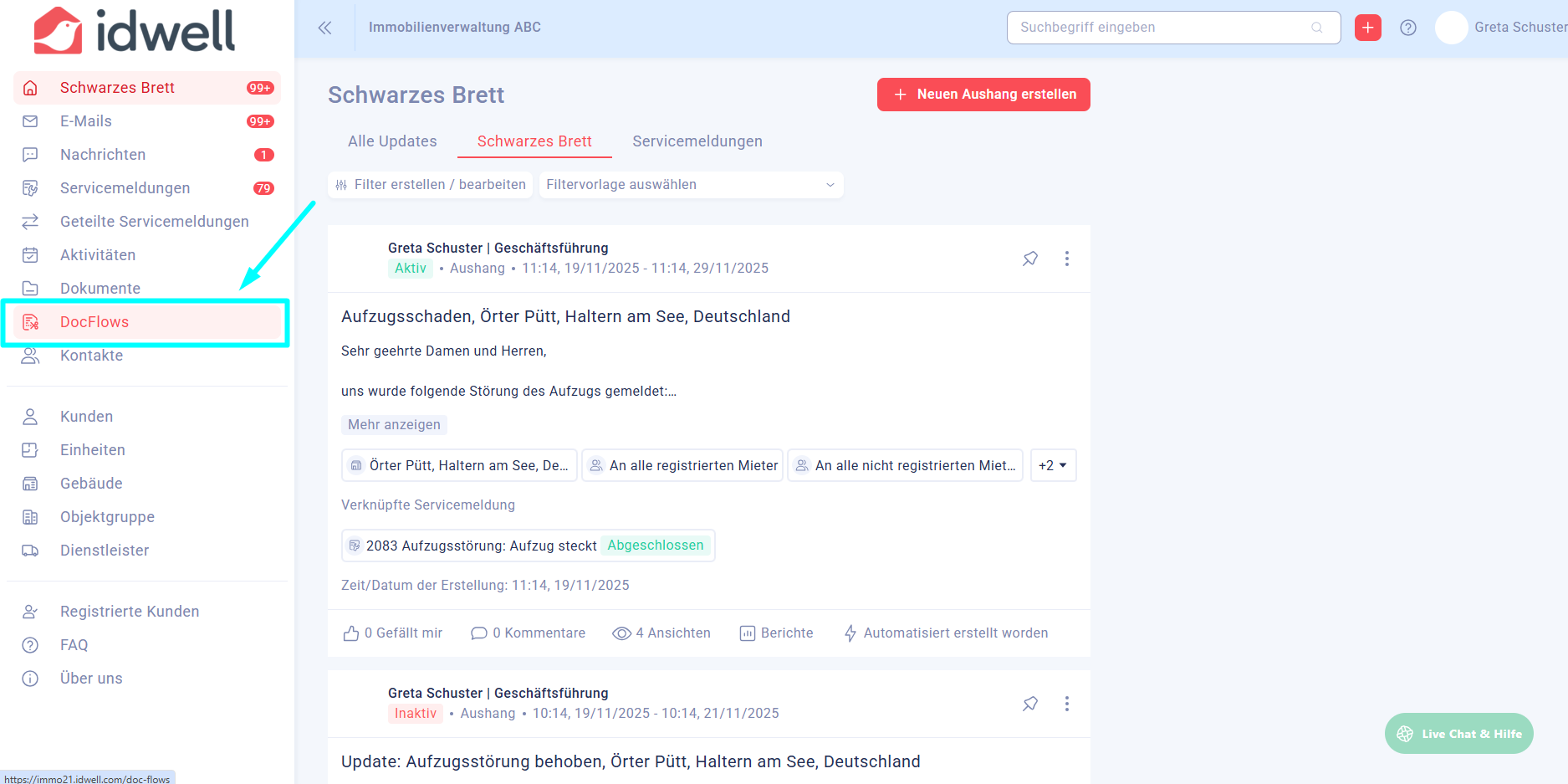The width and height of the screenshot is (1568, 784).
Task: Click the Aufzugsschaden post title
Action: (x=565, y=316)
